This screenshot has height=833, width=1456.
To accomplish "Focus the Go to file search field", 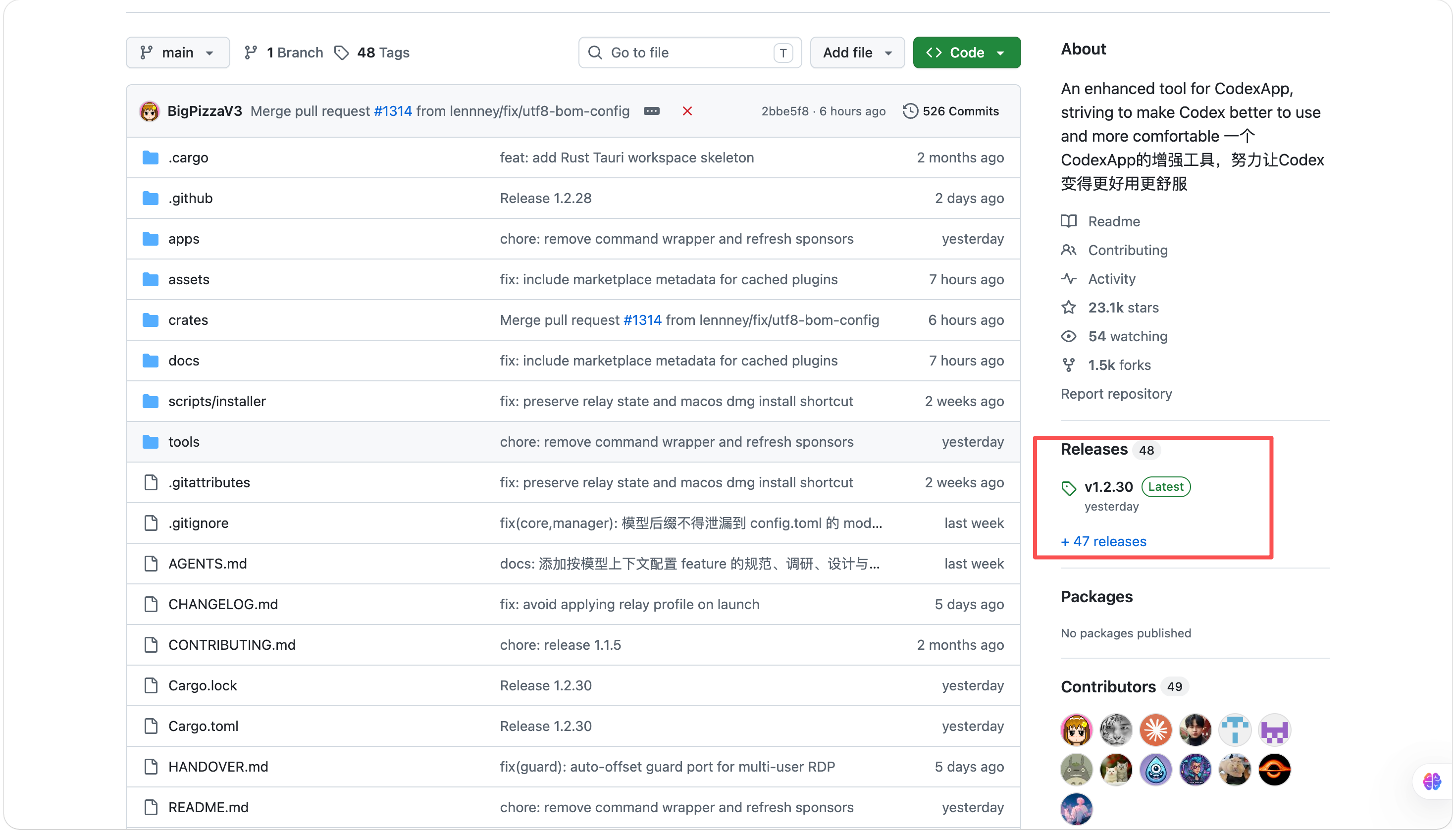I will tap(690, 52).
